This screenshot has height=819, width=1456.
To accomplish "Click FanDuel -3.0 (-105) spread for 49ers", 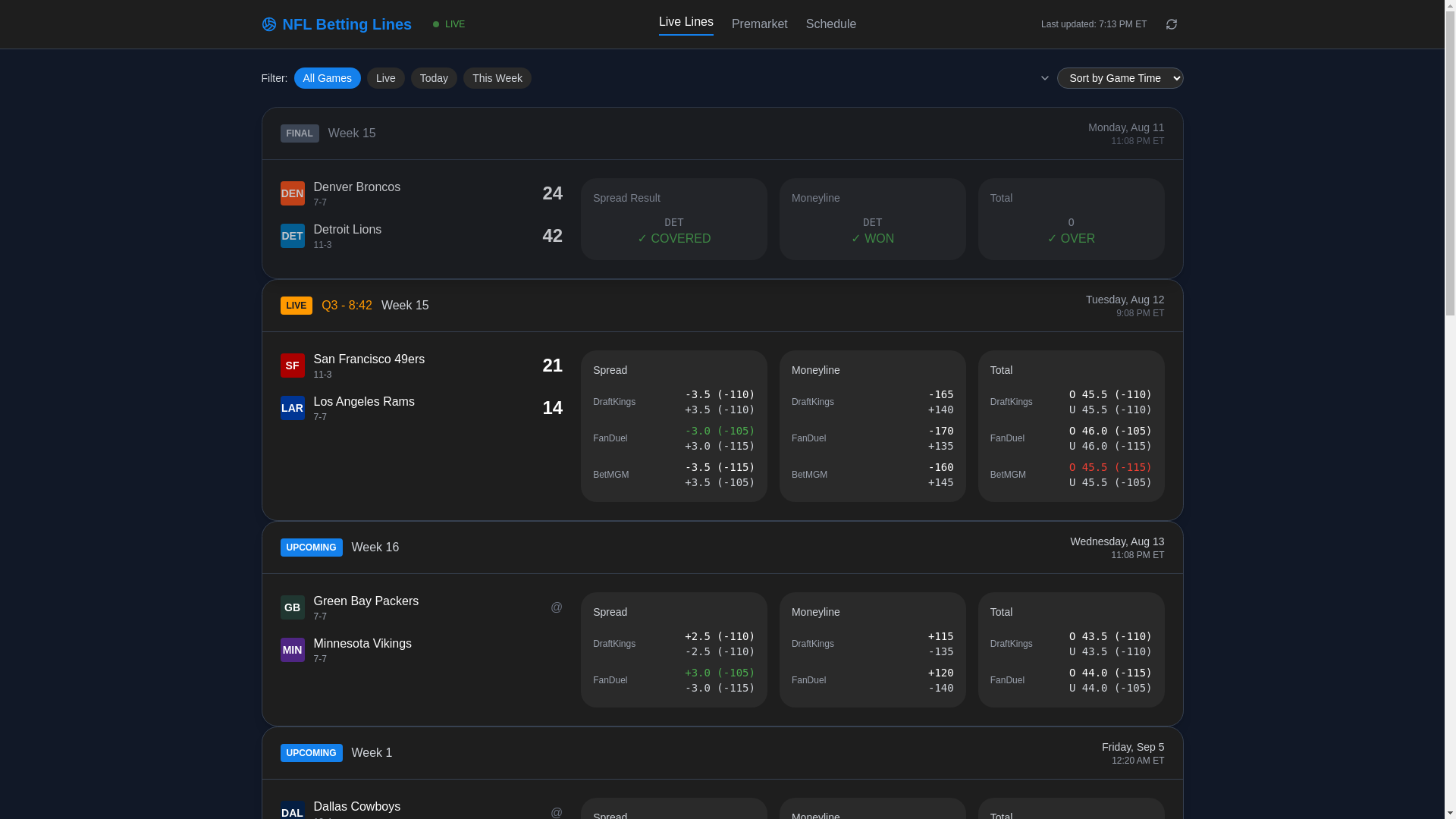I will tap(720, 431).
